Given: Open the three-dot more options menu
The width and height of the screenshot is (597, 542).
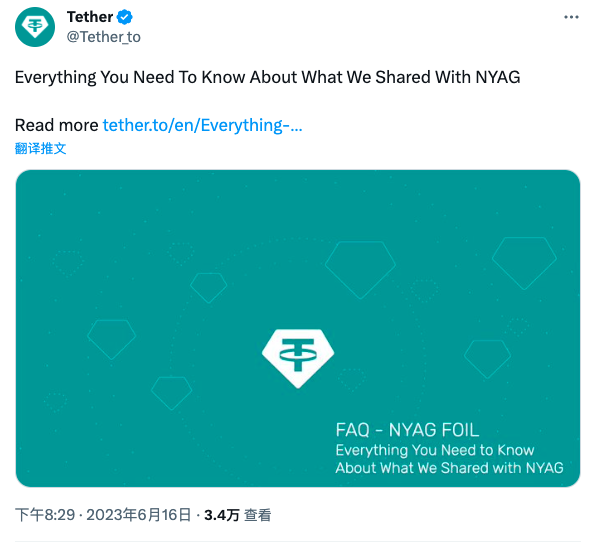Looking at the screenshot, I should coord(571,17).
